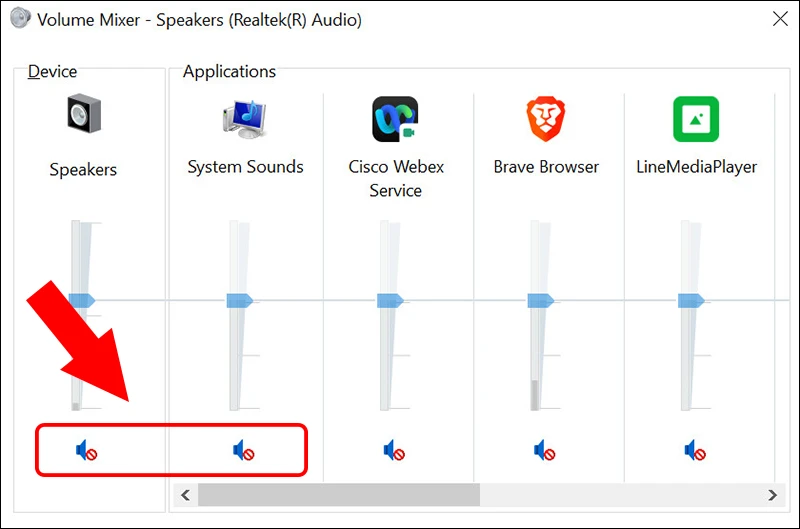The height and width of the screenshot is (529, 800).
Task: Toggle mute for Cisco Webex Service
Action: pyautogui.click(x=394, y=452)
